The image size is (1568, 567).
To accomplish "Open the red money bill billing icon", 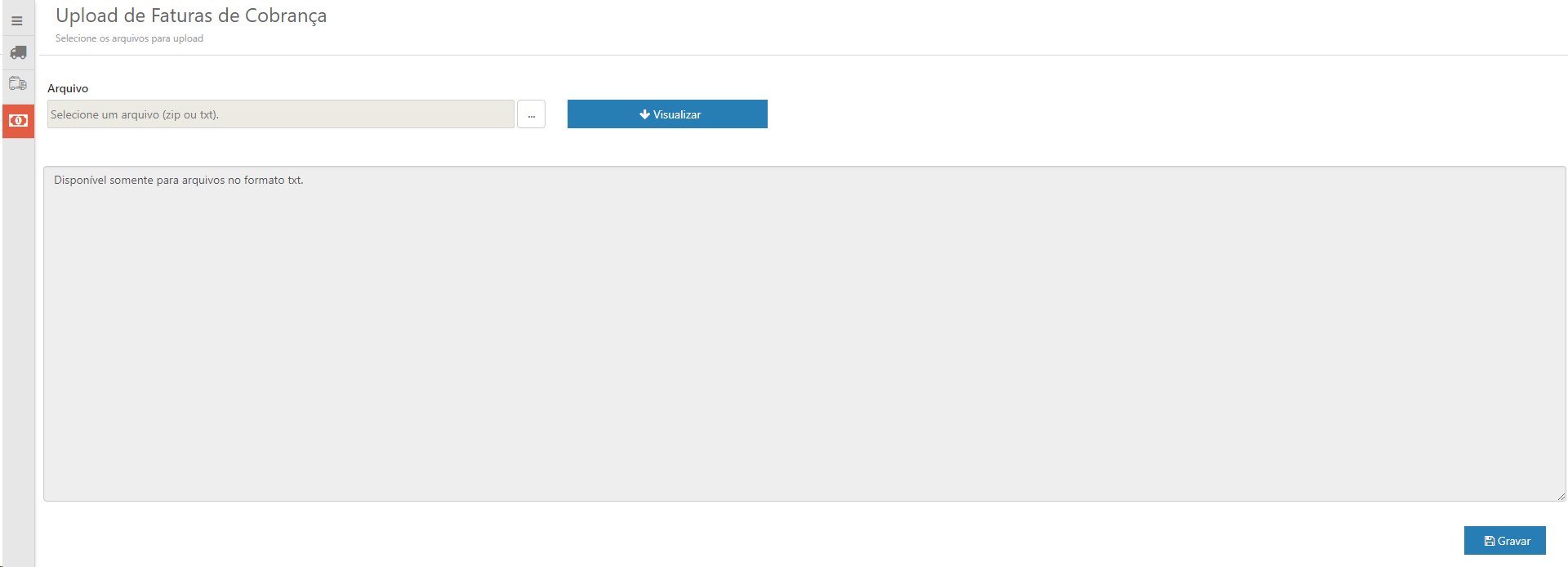I will [x=18, y=121].
